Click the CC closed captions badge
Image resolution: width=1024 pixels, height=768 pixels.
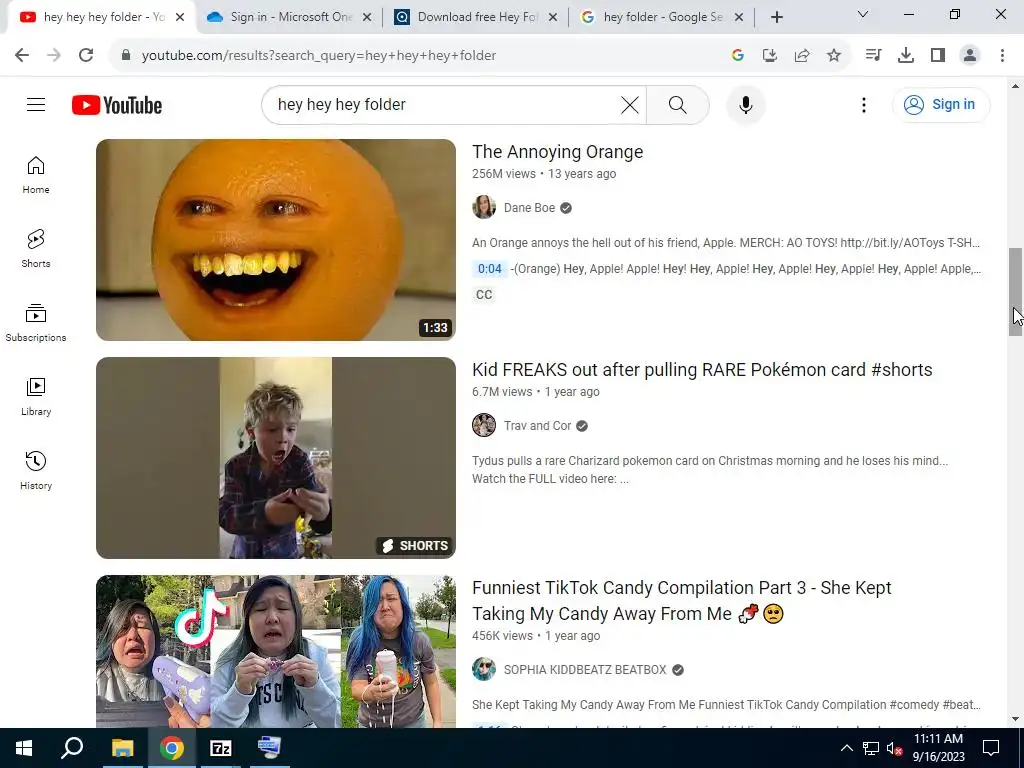(484, 295)
